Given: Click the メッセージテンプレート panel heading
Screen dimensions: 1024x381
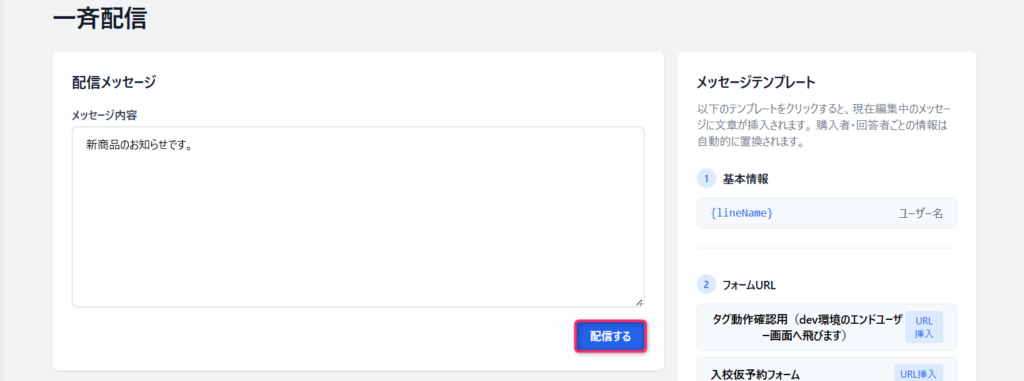Looking at the screenshot, I should tap(756, 82).
